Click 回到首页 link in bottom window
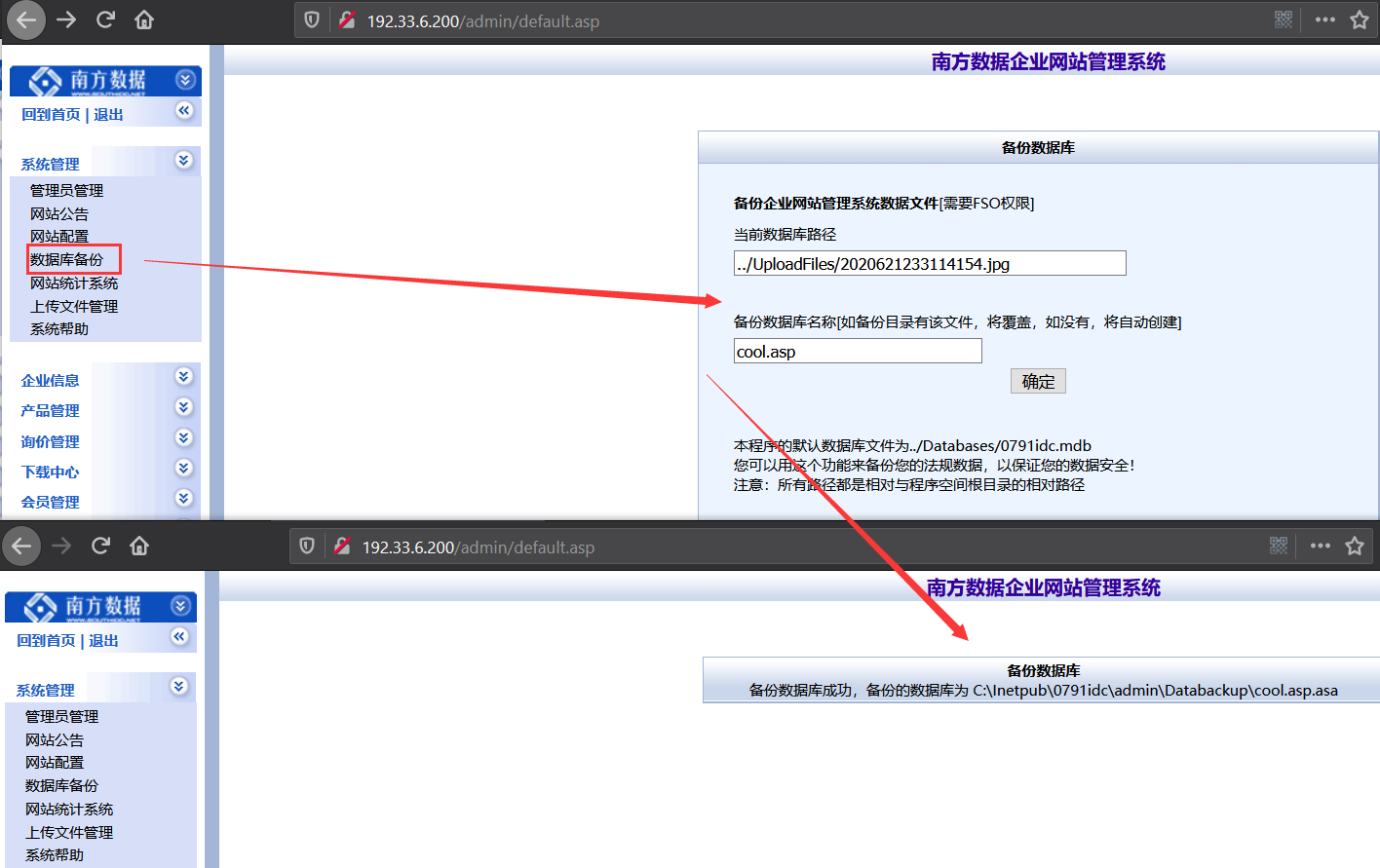This screenshot has height=868, width=1380. point(46,641)
